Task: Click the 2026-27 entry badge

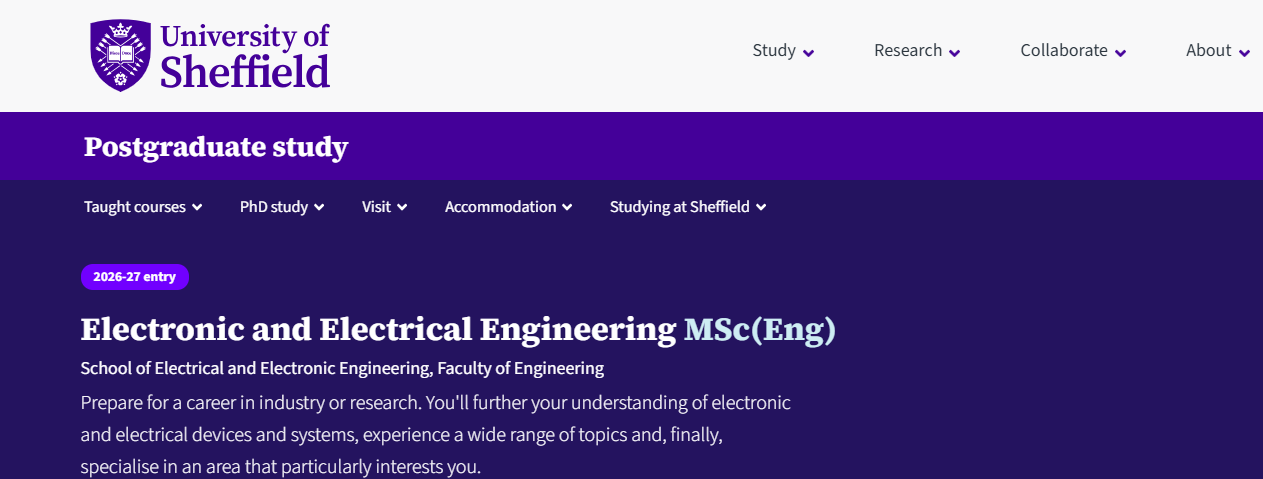Action: point(135,277)
